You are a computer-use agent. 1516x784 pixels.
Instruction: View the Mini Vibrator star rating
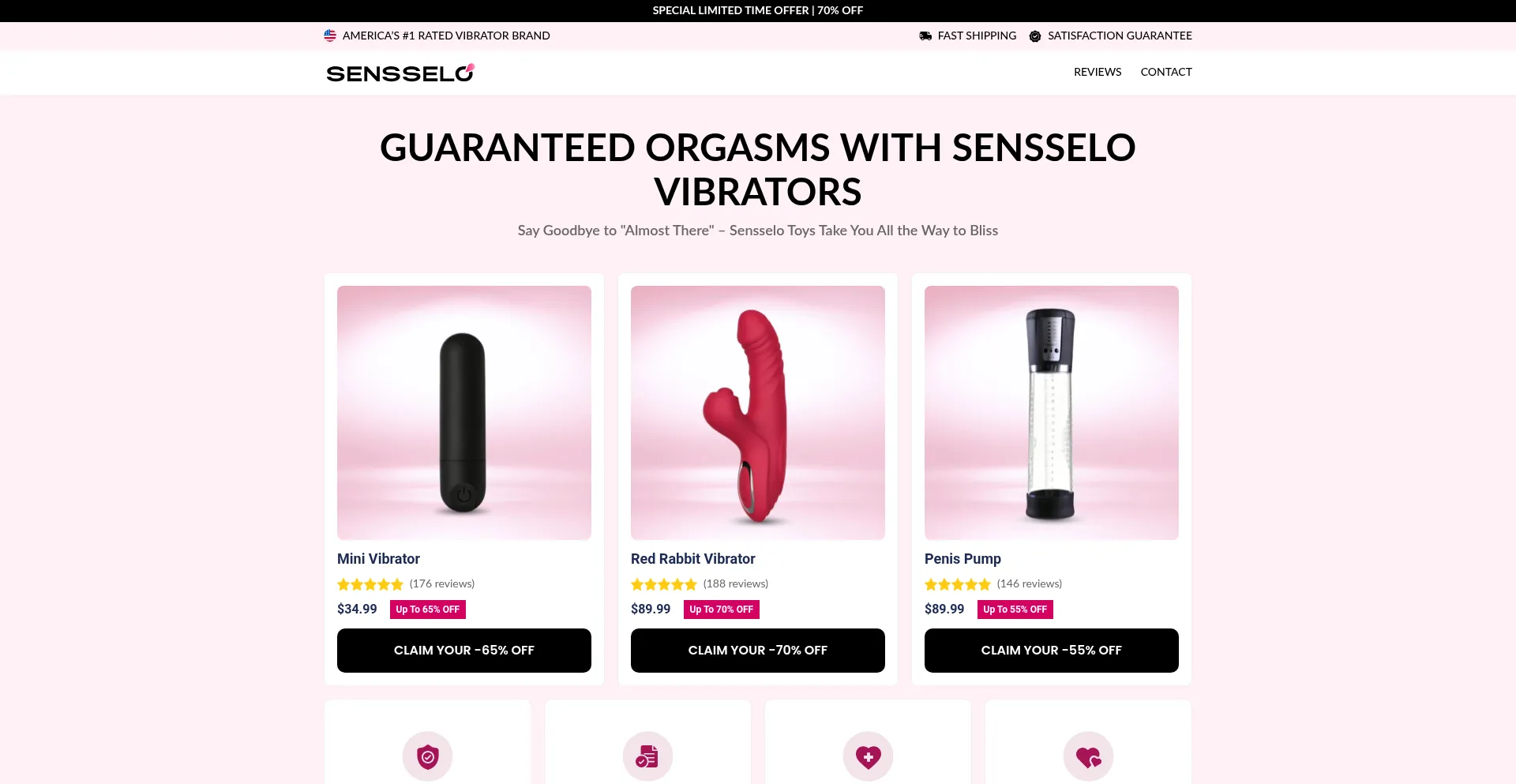[370, 584]
